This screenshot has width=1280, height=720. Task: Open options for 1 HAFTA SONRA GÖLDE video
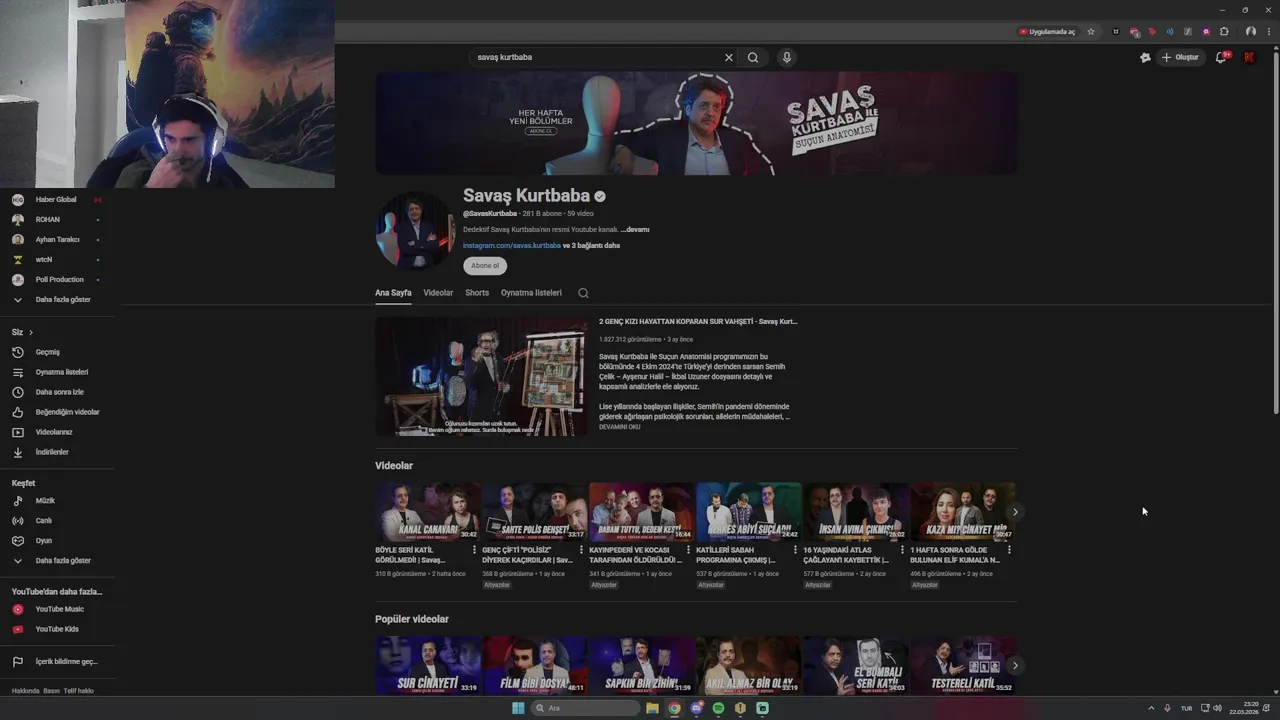1009,550
